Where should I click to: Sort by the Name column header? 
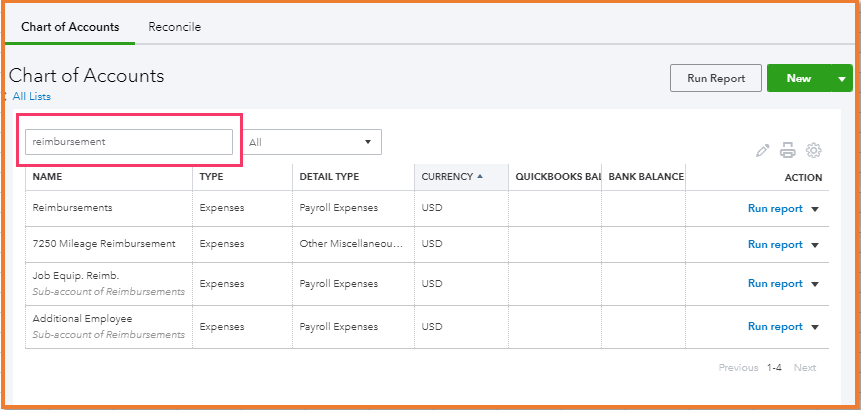coord(47,177)
